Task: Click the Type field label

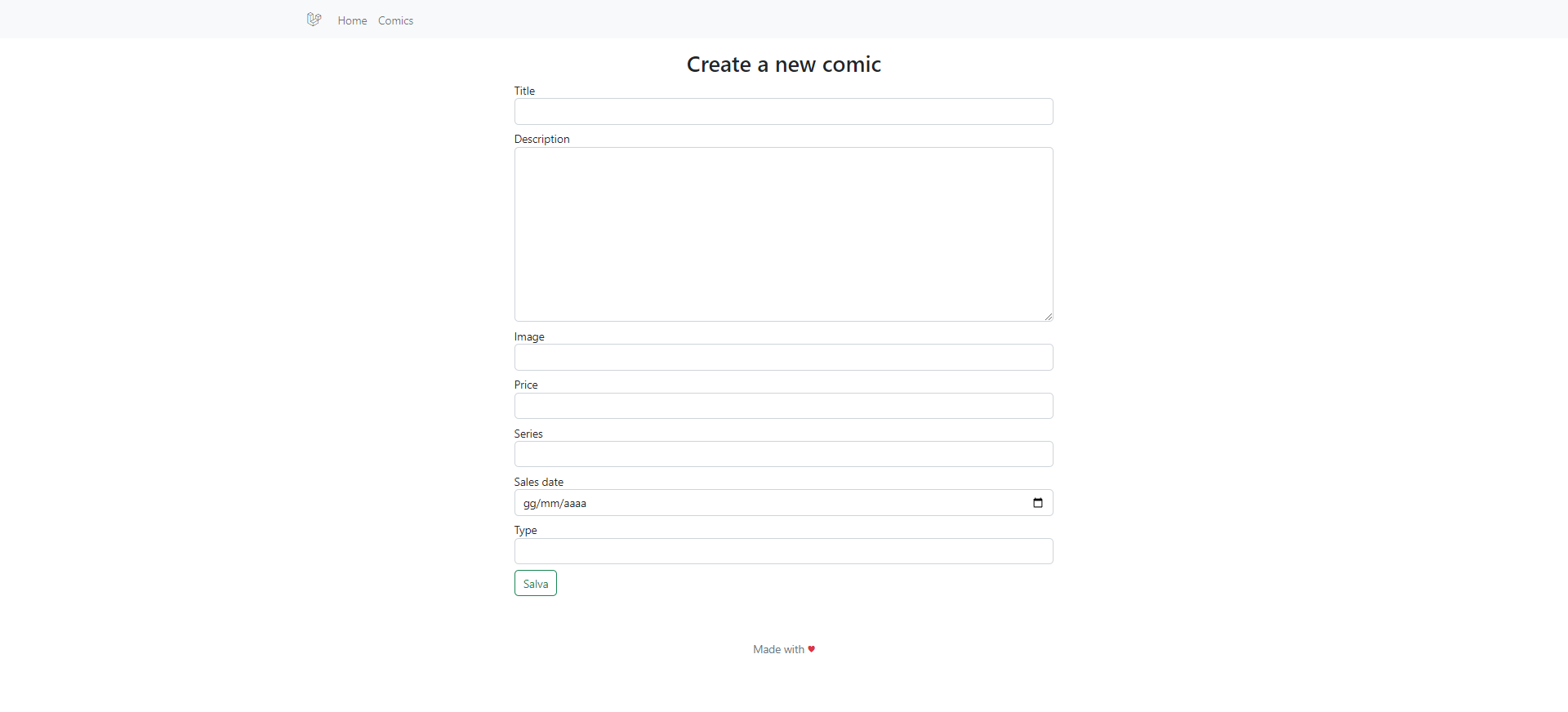Action: [x=525, y=530]
